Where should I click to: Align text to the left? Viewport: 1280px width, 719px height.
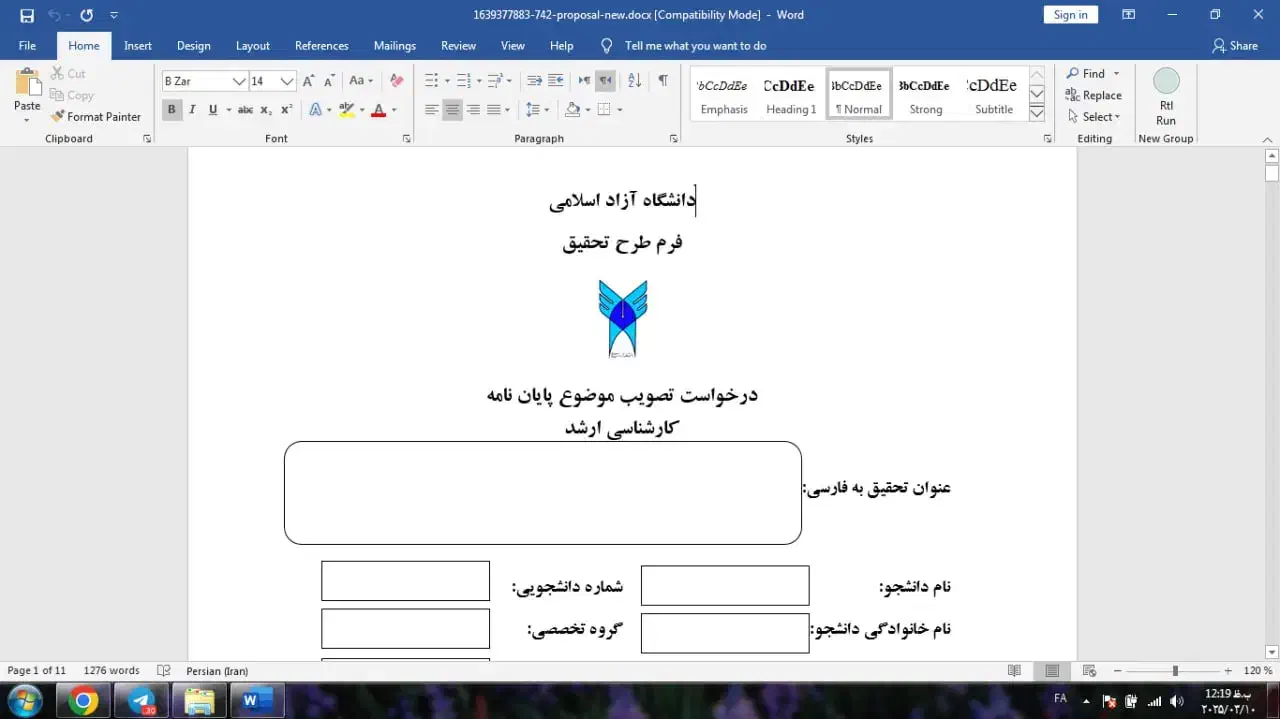[432, 110]
